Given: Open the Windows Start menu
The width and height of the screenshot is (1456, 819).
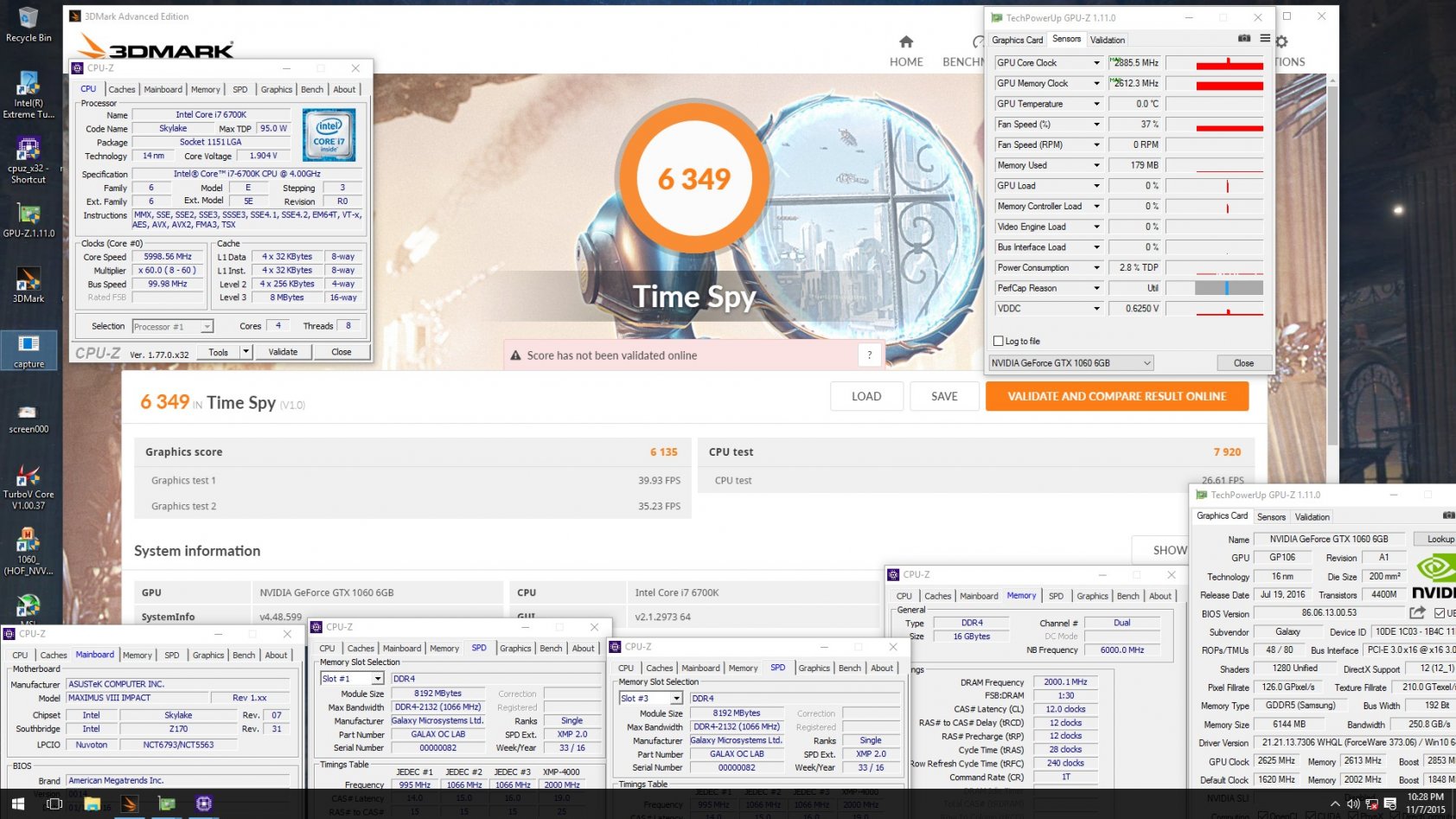Looking at the screenshot, I should point(17,804).
